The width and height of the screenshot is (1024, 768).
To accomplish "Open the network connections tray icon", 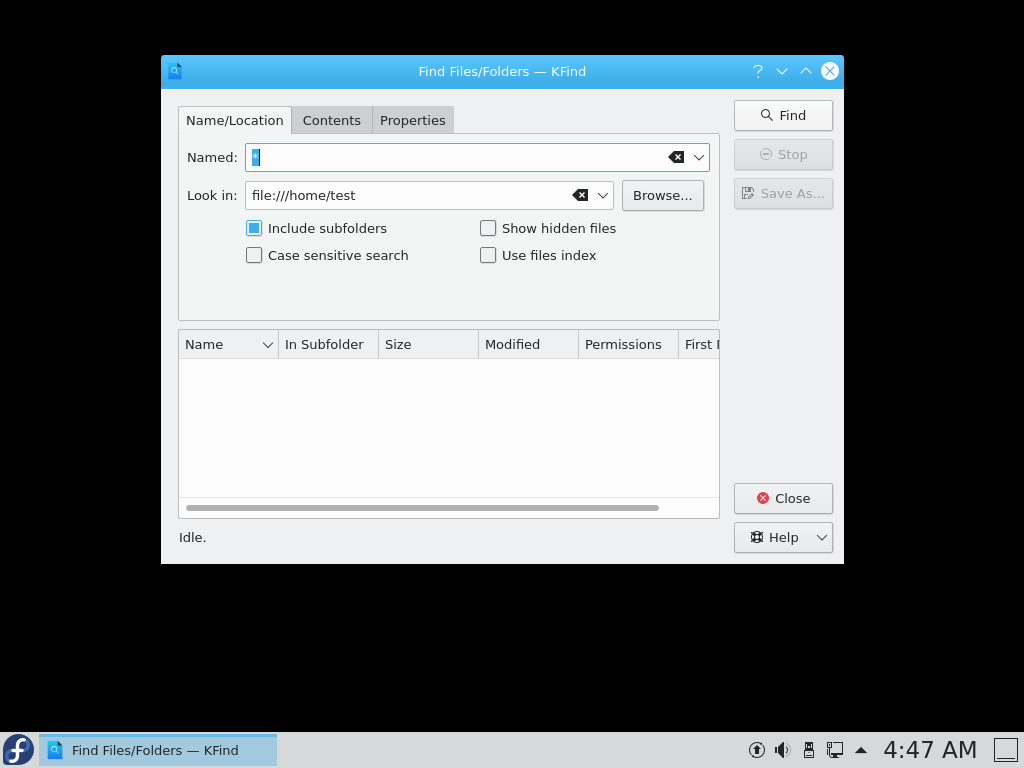I will coord(835,750).
